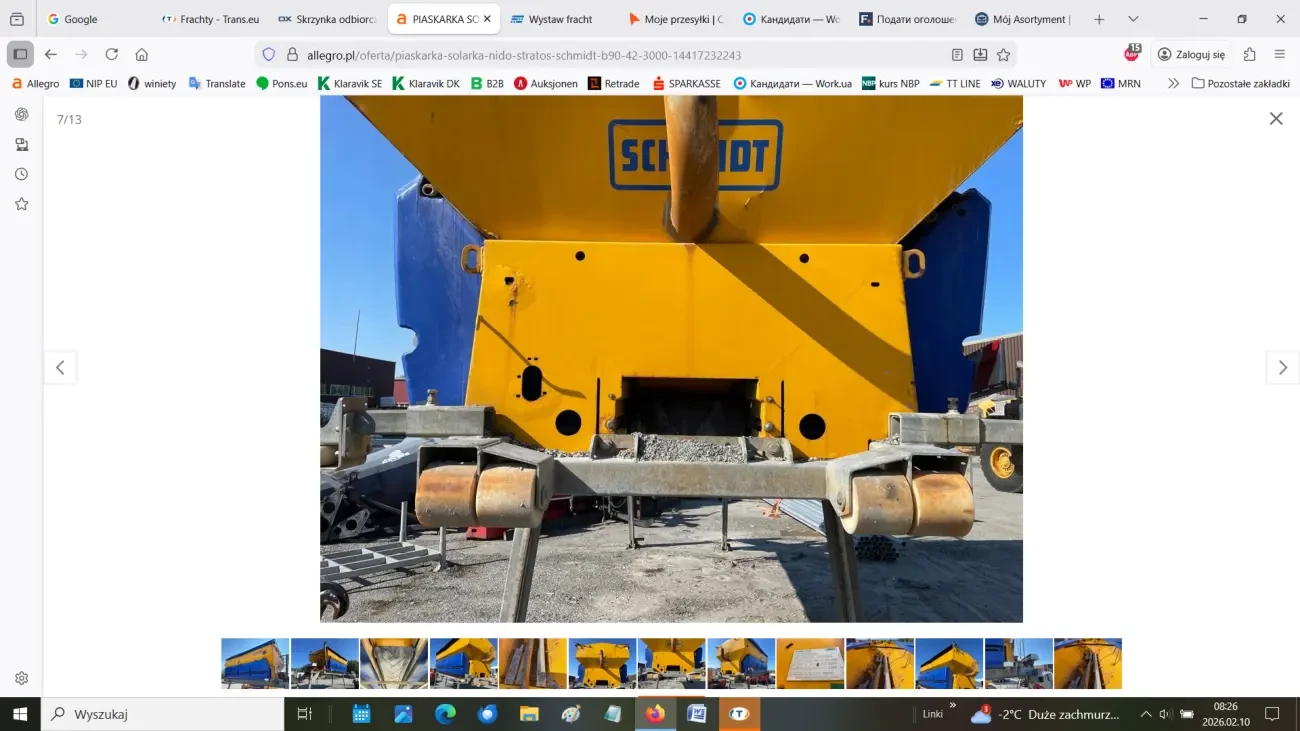Show more bookmarks toolbar items
This screenshot has height=731, width=1300.
(1173, 84)
